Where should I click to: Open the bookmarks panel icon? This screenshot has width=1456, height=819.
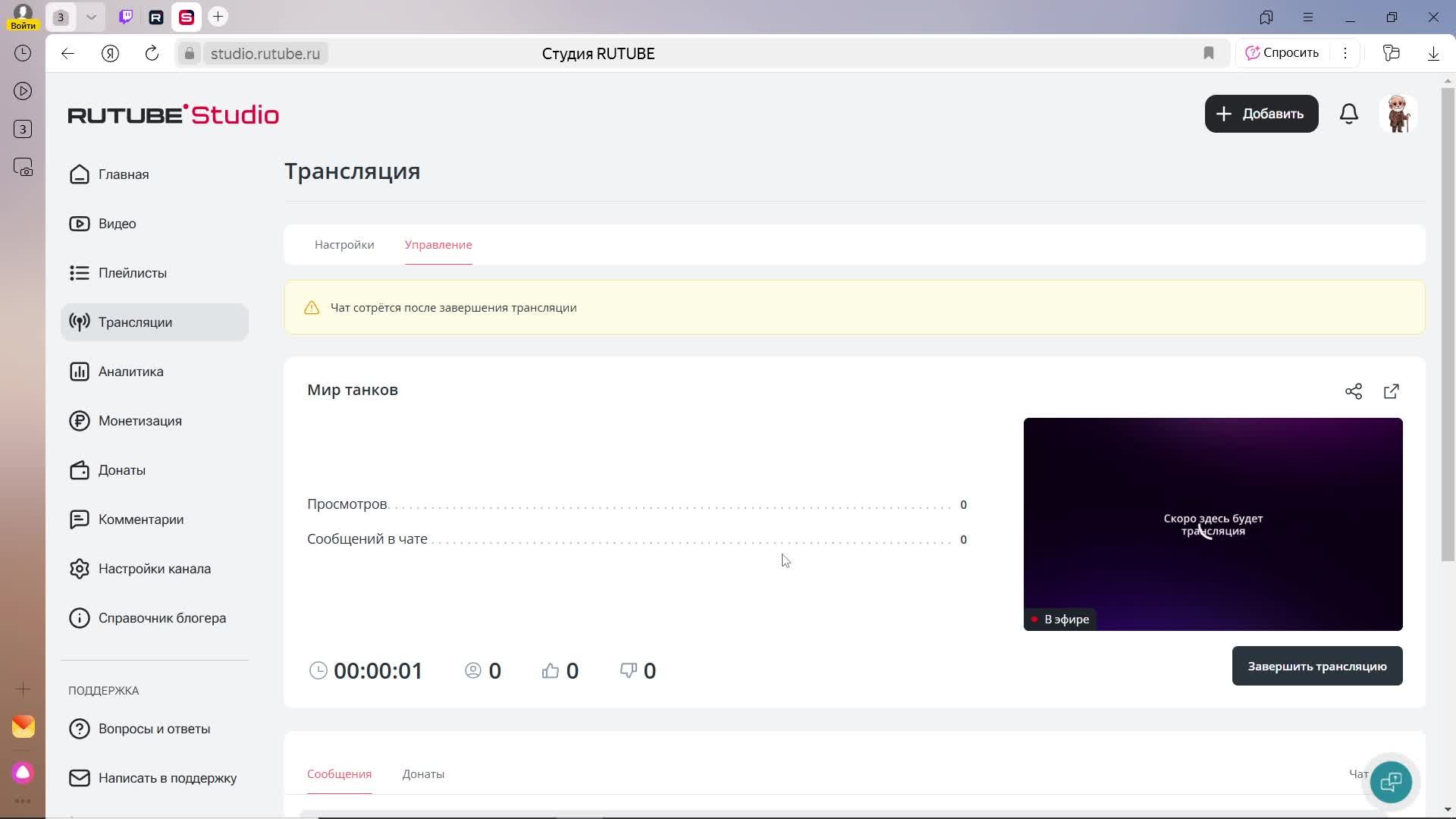1266,17
